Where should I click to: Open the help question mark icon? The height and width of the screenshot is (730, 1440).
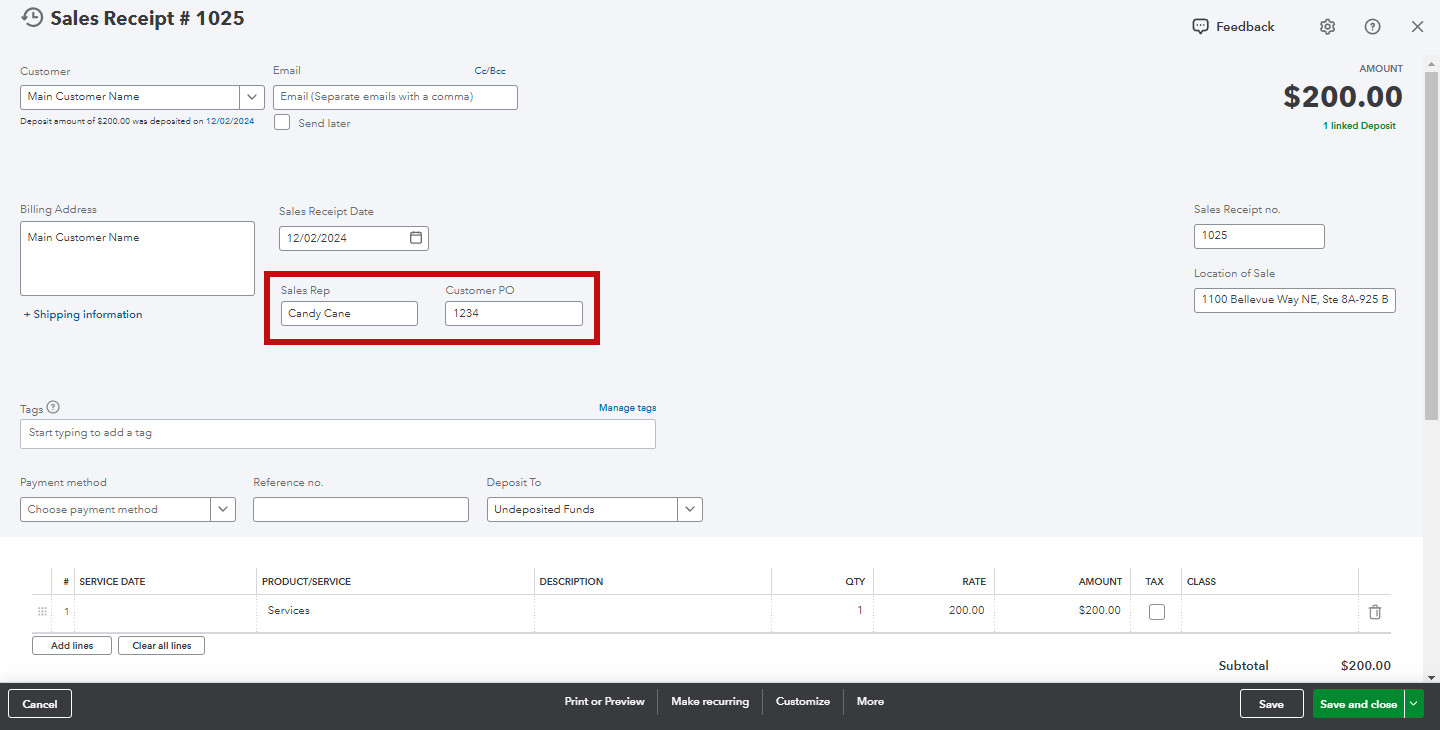(x=1372, y=27)
